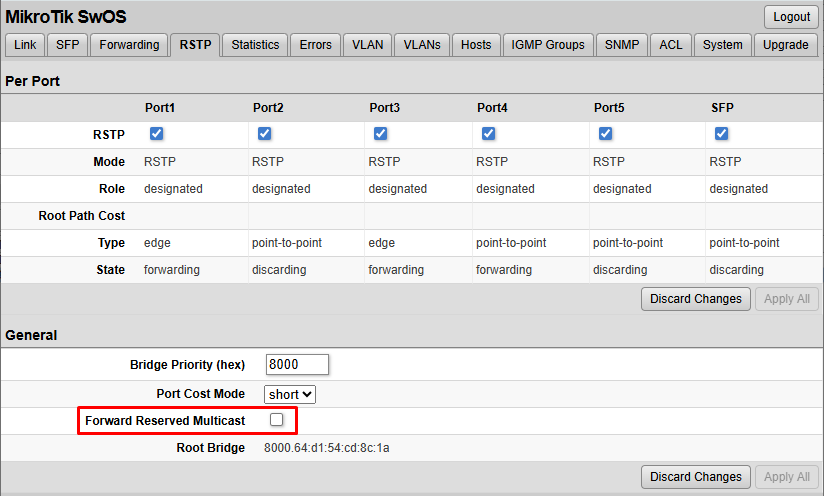Click Port5 'discarding' state text
This screenshot has width=824, height=496.
(x=620, y=270)
